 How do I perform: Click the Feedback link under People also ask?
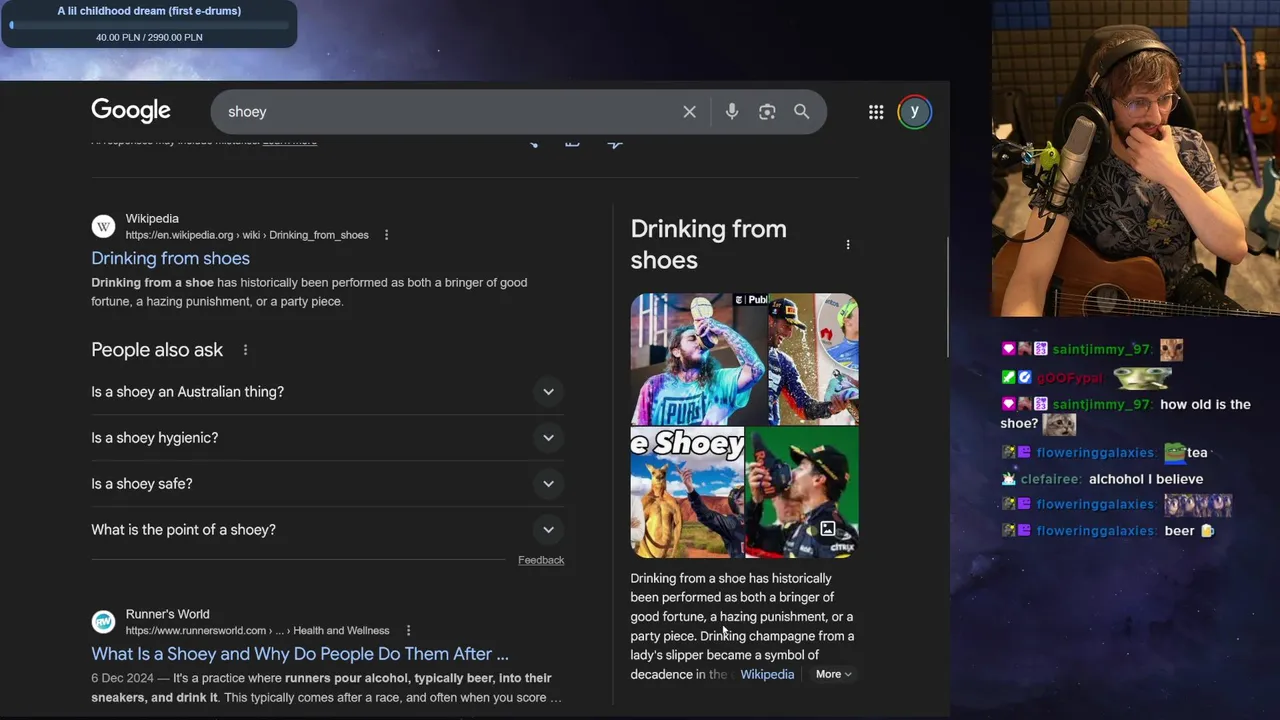click(541, 560)
